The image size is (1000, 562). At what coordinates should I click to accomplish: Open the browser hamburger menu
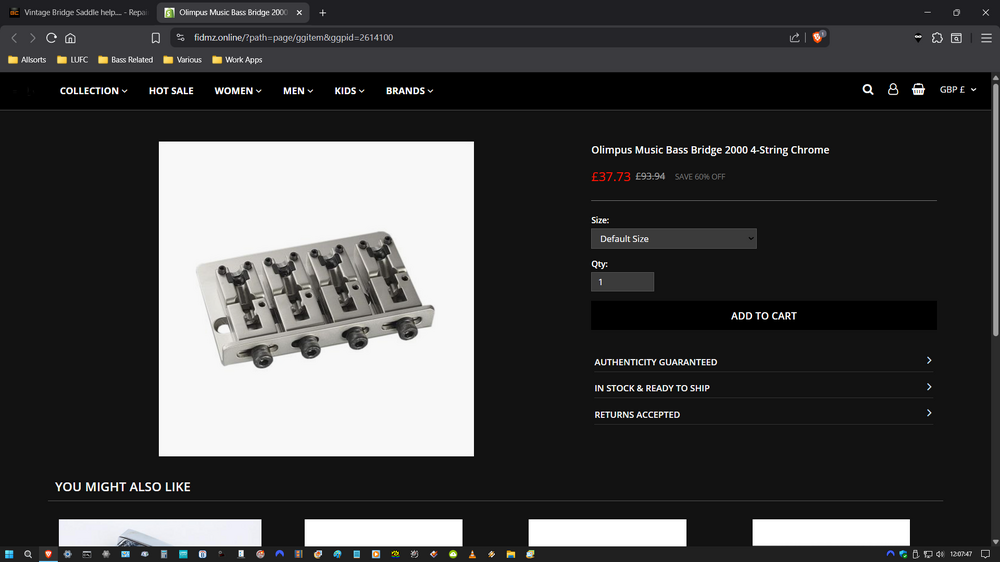coord(986,38)
